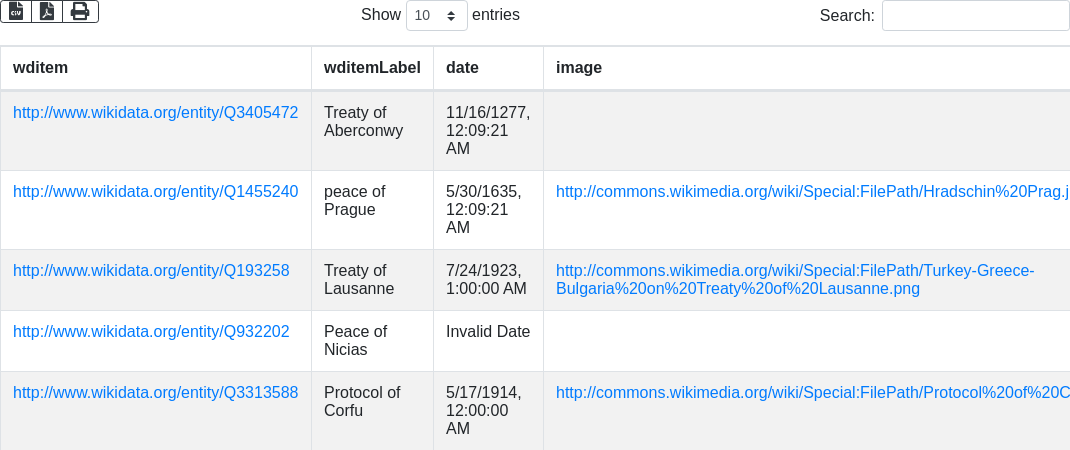Open the entries-per-page dropdown
The width and height of the screenshot is (1070, 450).
click(436, 16)
